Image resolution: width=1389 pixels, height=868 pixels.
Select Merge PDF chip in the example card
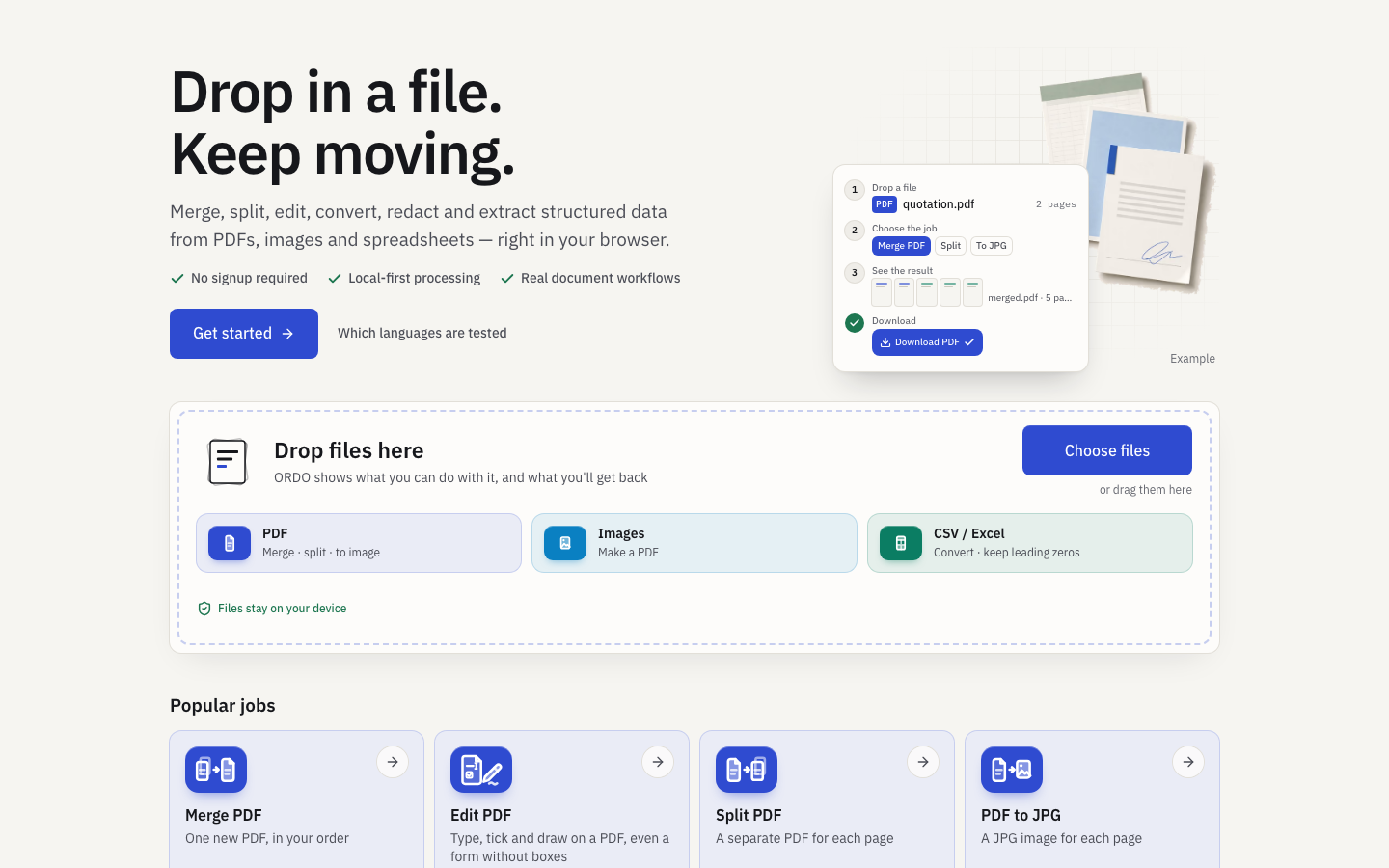[901, 246]
